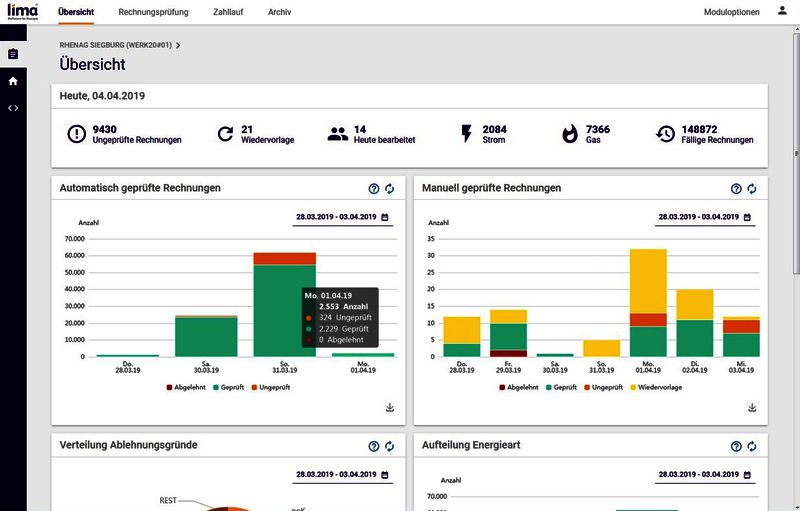Open date range picker for Manuell chart
This screenshot has width=800, height=511.
[x=703, y=216]
